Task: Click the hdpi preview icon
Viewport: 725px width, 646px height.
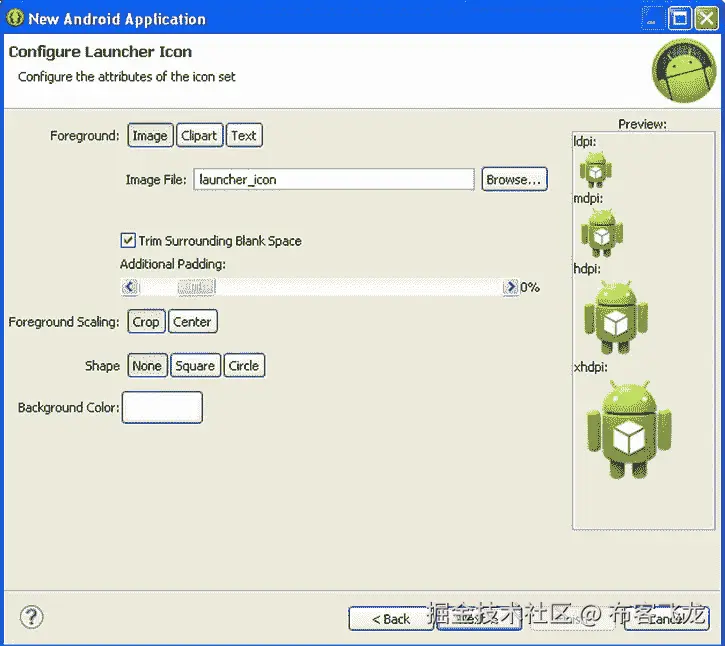Action: (616, 317)
